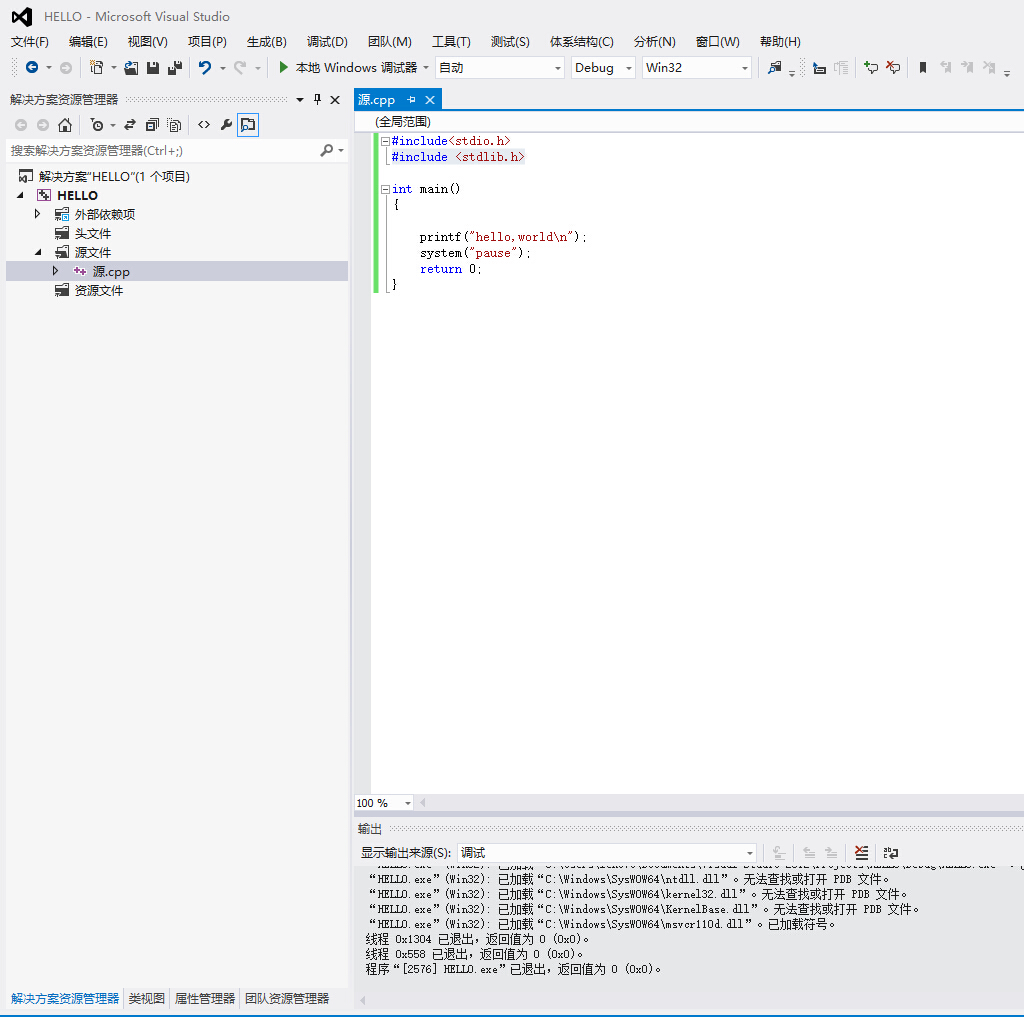1024x1017 pixels.
Task: Open the 调试(D) menu
Action: 327,42
